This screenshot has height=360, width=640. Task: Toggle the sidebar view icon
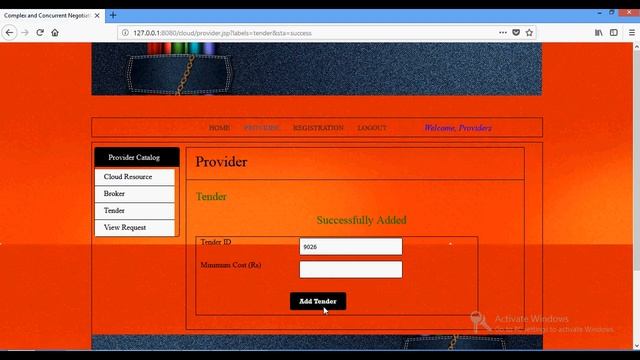[x=613, y=33]
